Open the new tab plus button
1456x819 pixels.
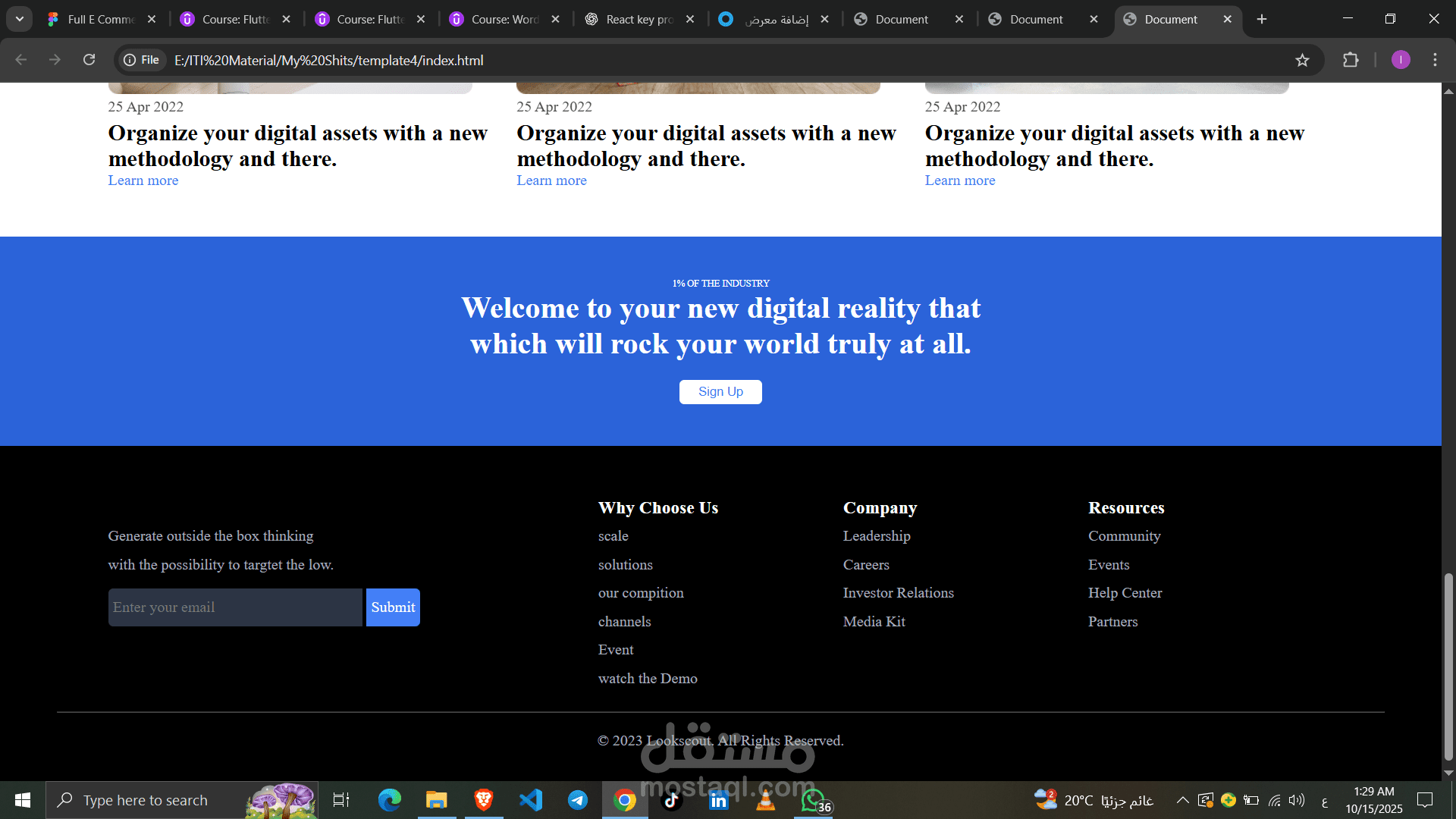tap(1262, 19)
